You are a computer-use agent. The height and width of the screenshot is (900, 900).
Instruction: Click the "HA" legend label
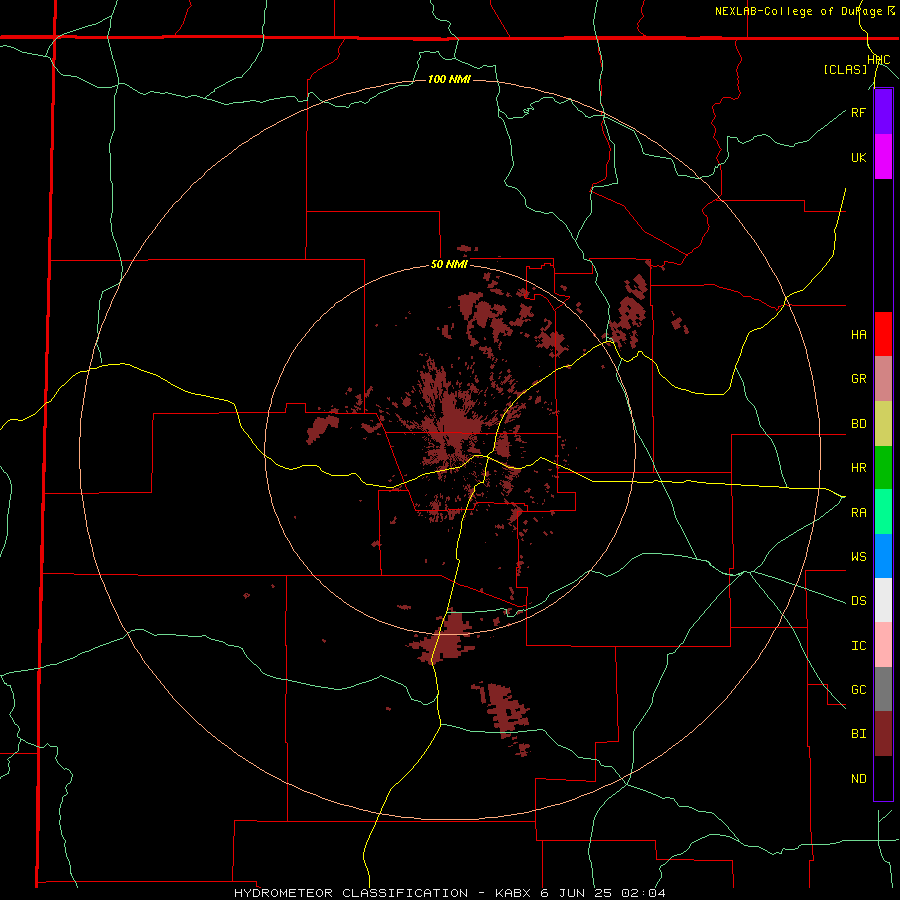click(858, 335)
